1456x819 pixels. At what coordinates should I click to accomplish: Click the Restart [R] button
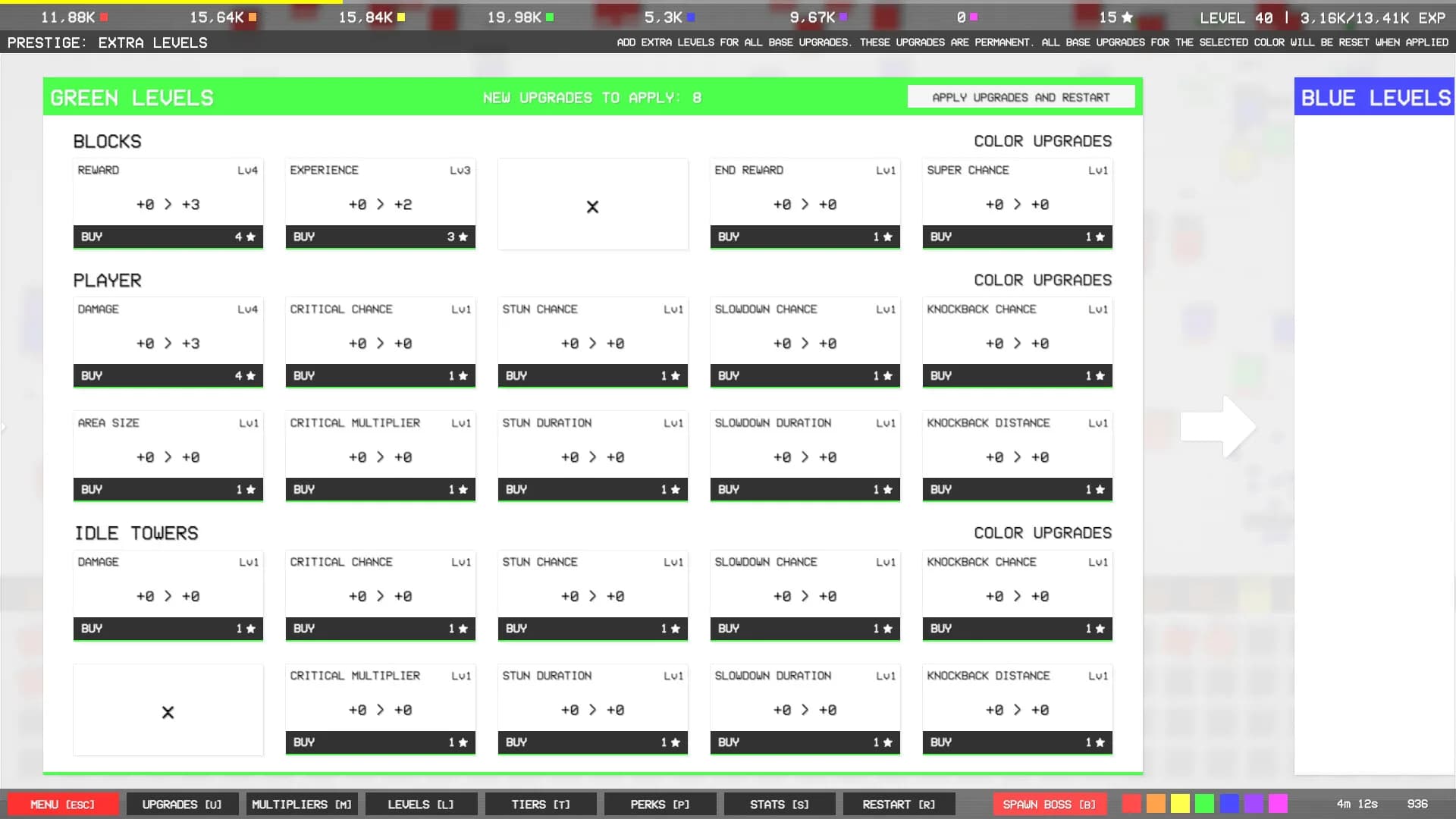[x=899, y=805]
